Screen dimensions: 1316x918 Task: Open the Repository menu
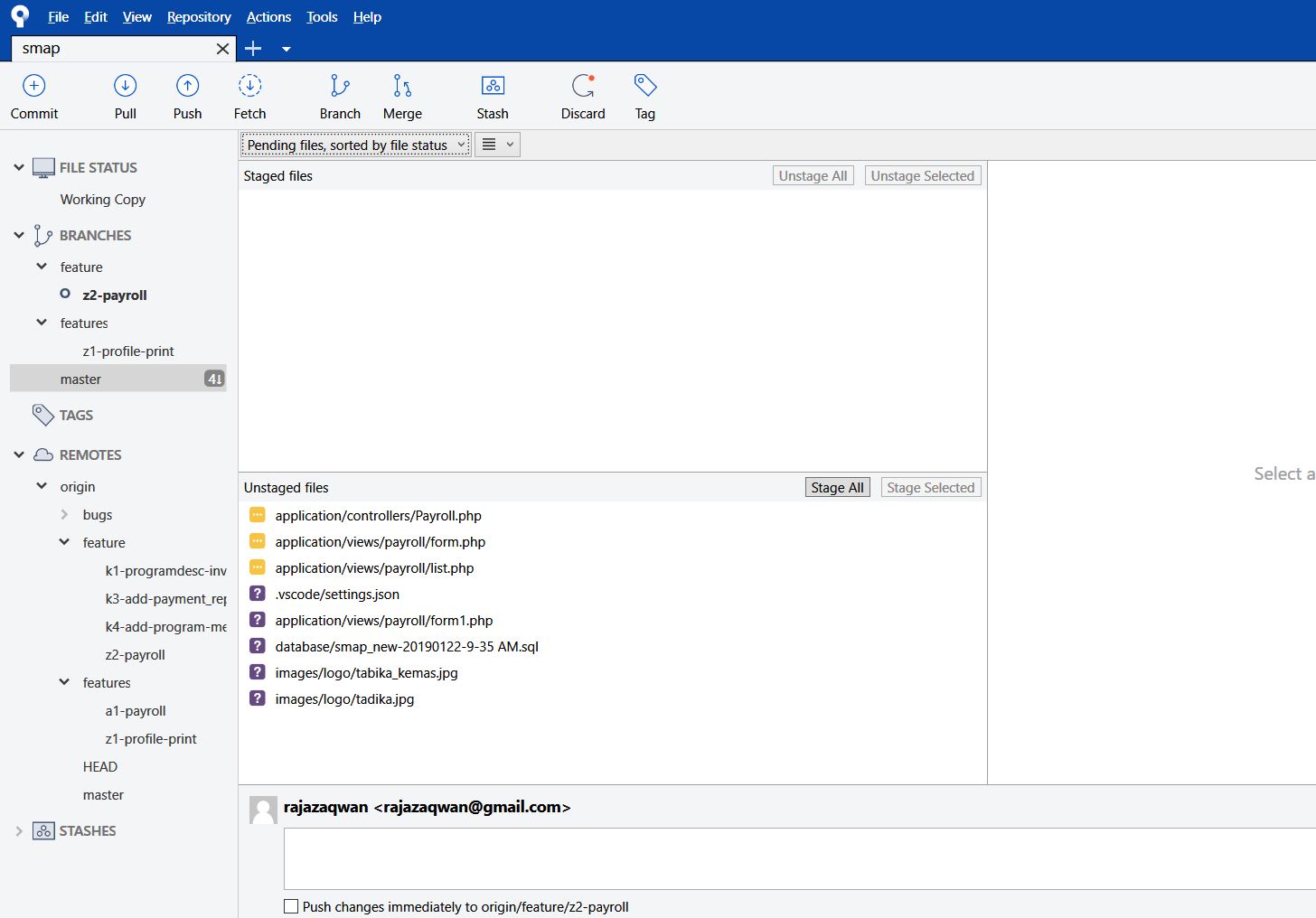tap(198, 16)
